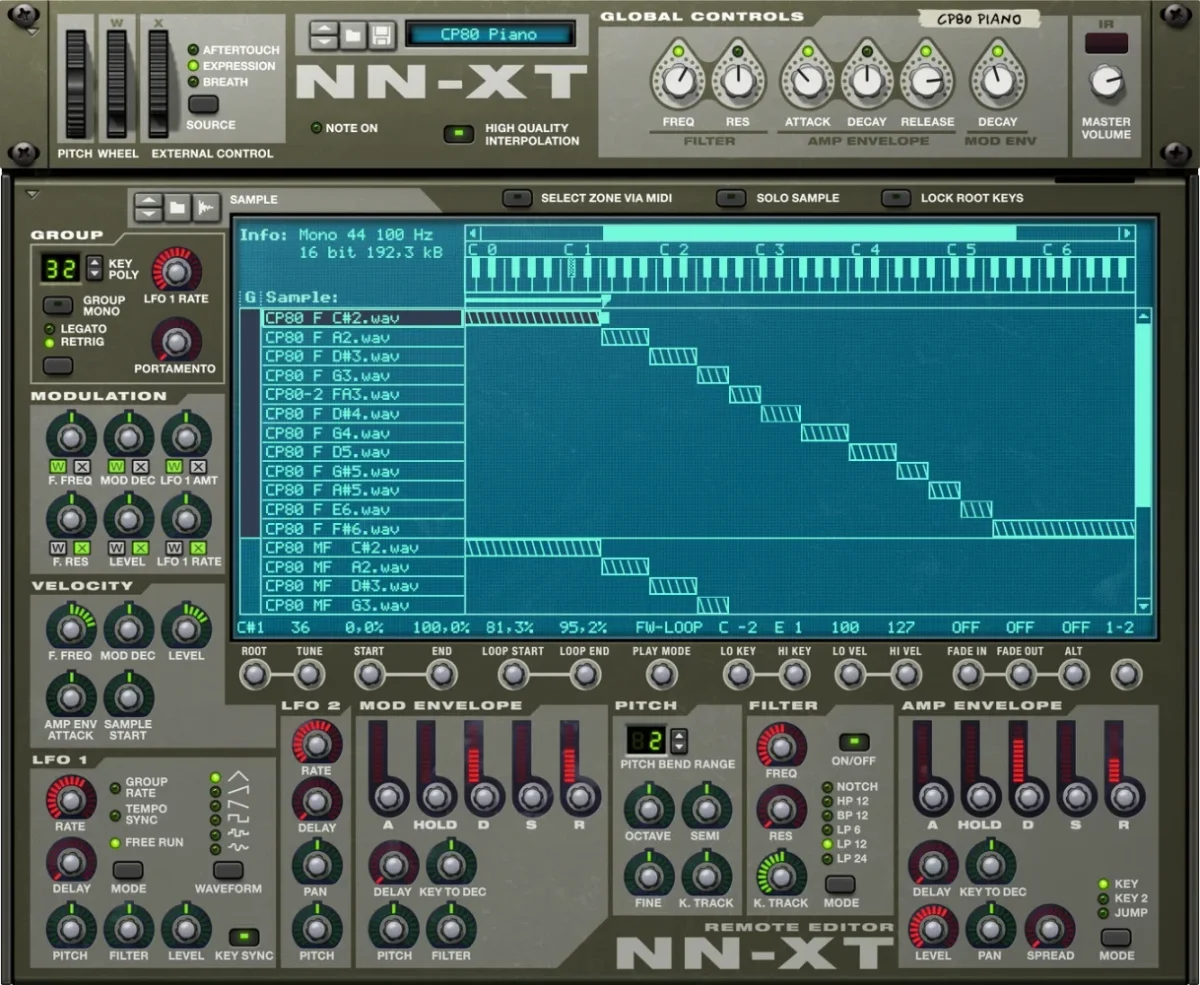Screen dimensions: 1200x985
Task: Click the amp envelope LEVEL knob
Action: [x=933, y=928]
